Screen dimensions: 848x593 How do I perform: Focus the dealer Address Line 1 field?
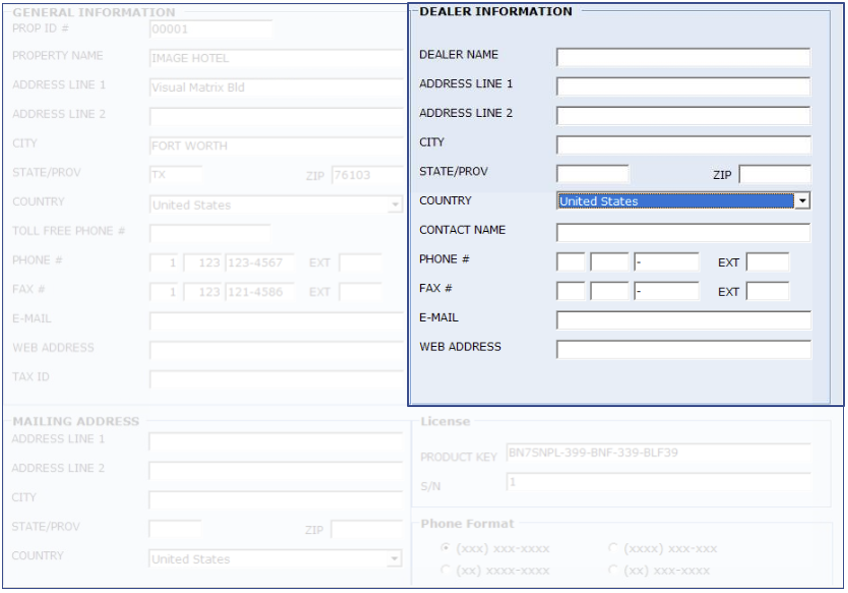coord(683,87)
